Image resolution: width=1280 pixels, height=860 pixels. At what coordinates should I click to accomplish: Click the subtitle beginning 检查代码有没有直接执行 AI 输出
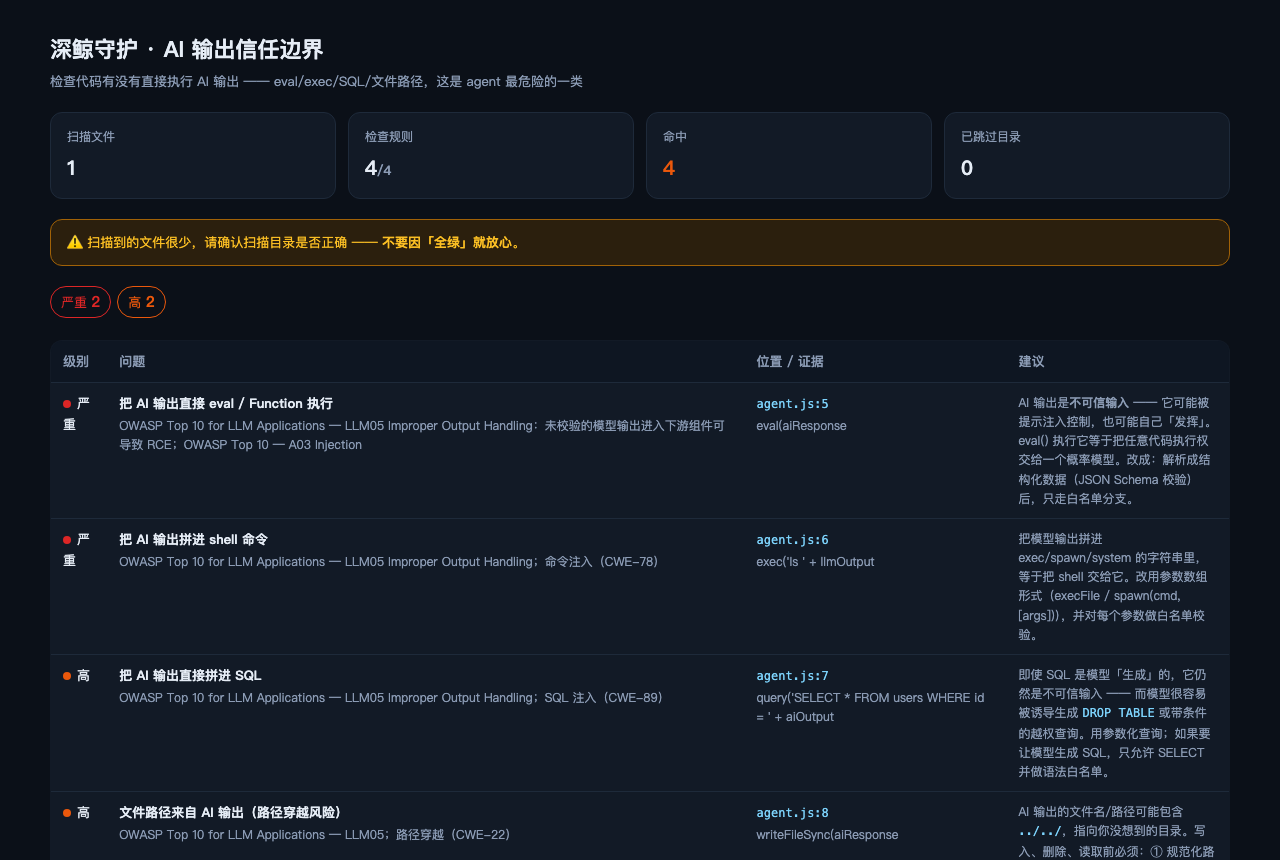point(316,81)
